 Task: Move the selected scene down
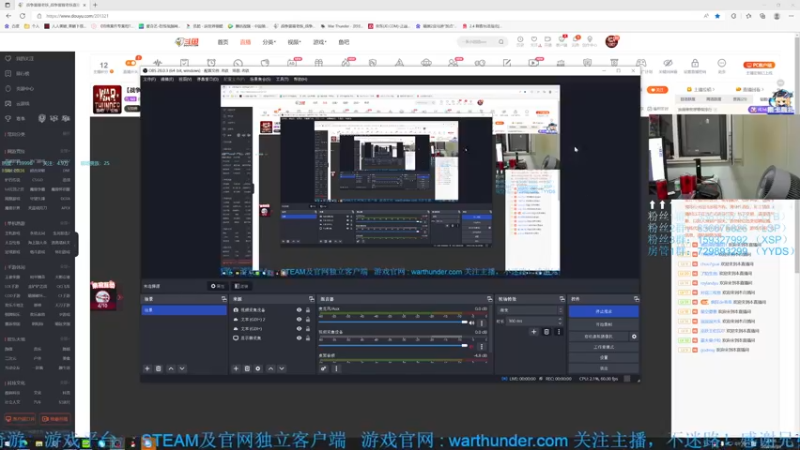[182, 368]
